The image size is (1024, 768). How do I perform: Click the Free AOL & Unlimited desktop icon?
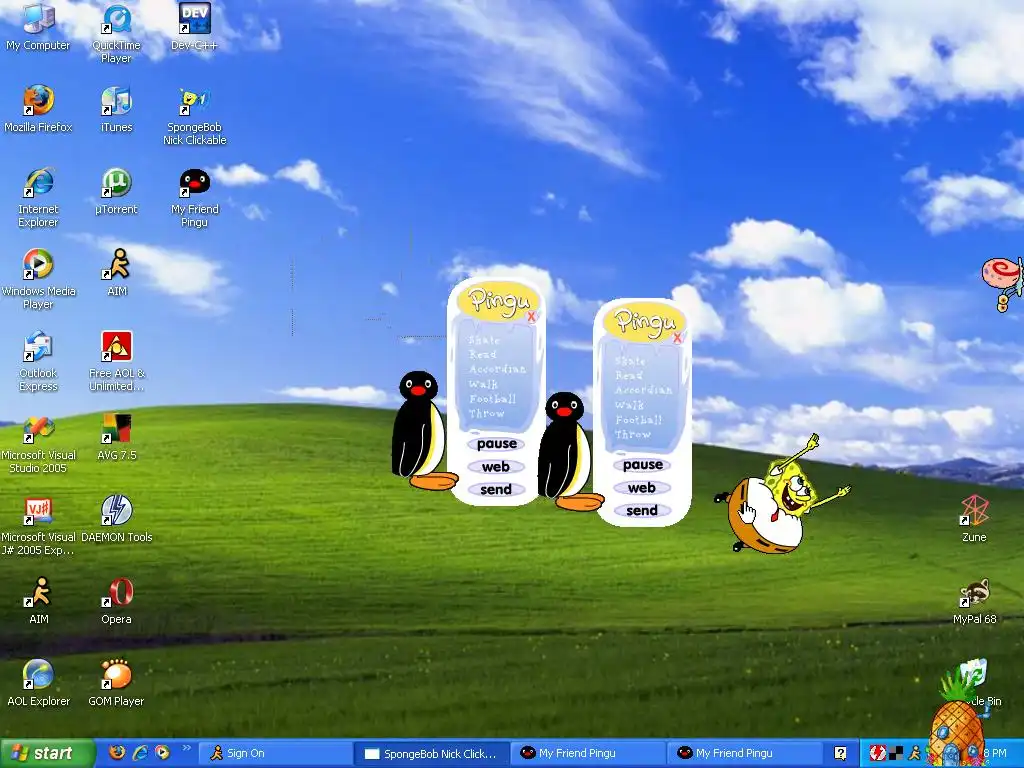[x=116, y=361]
